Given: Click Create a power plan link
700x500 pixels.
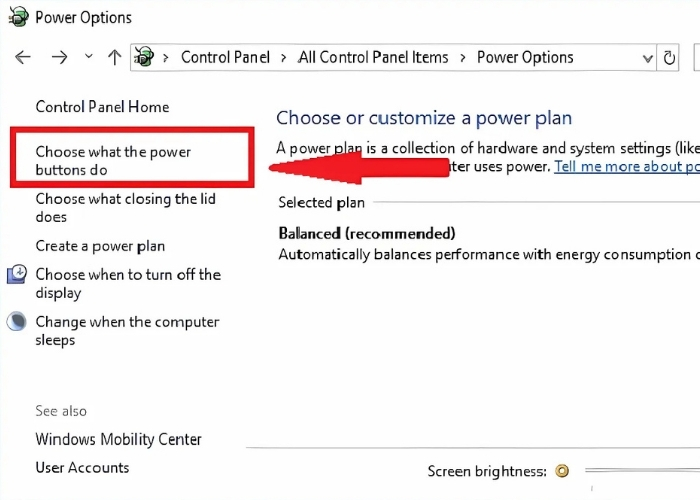Looking at the screenshot, I should (x=100, y=246).
